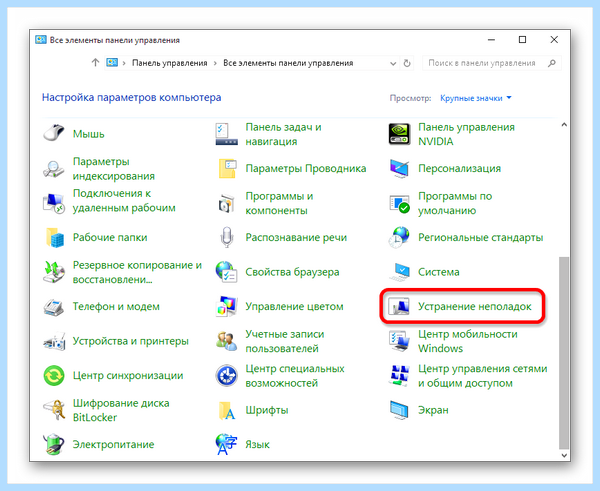Screen dimensions: 600x491
Task: Click the Электропитание text link
Action: click(114, 444)
